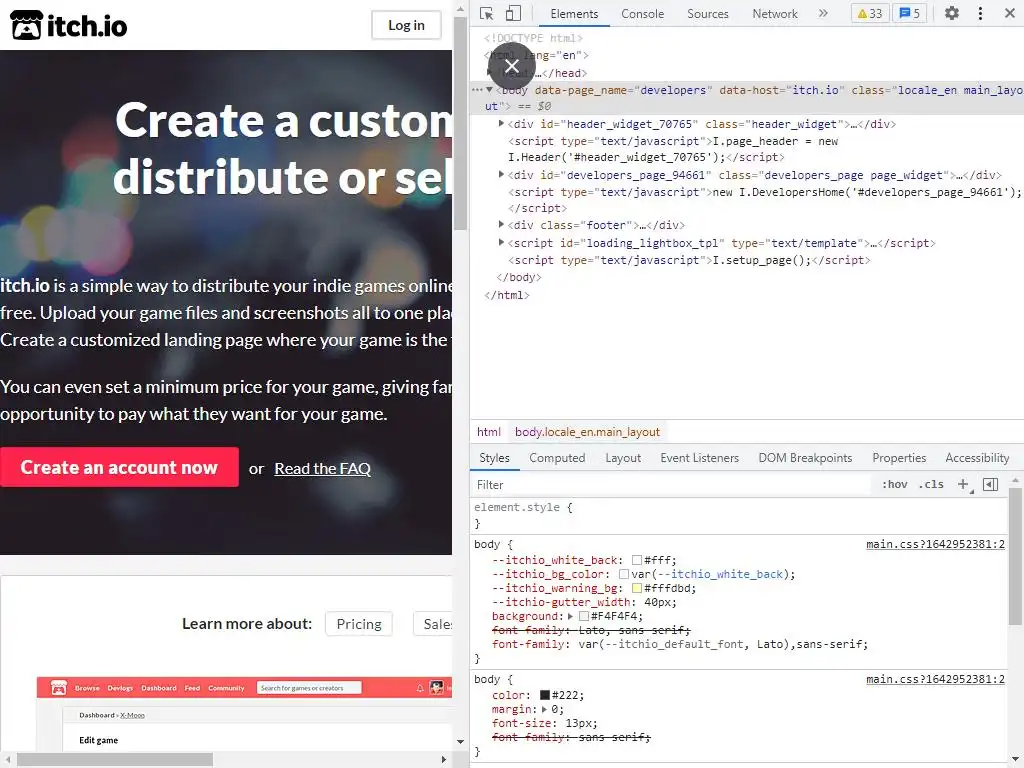Open the Event Listeners tab
This screenshot has height=768, width=1024.
click(699, 458)
